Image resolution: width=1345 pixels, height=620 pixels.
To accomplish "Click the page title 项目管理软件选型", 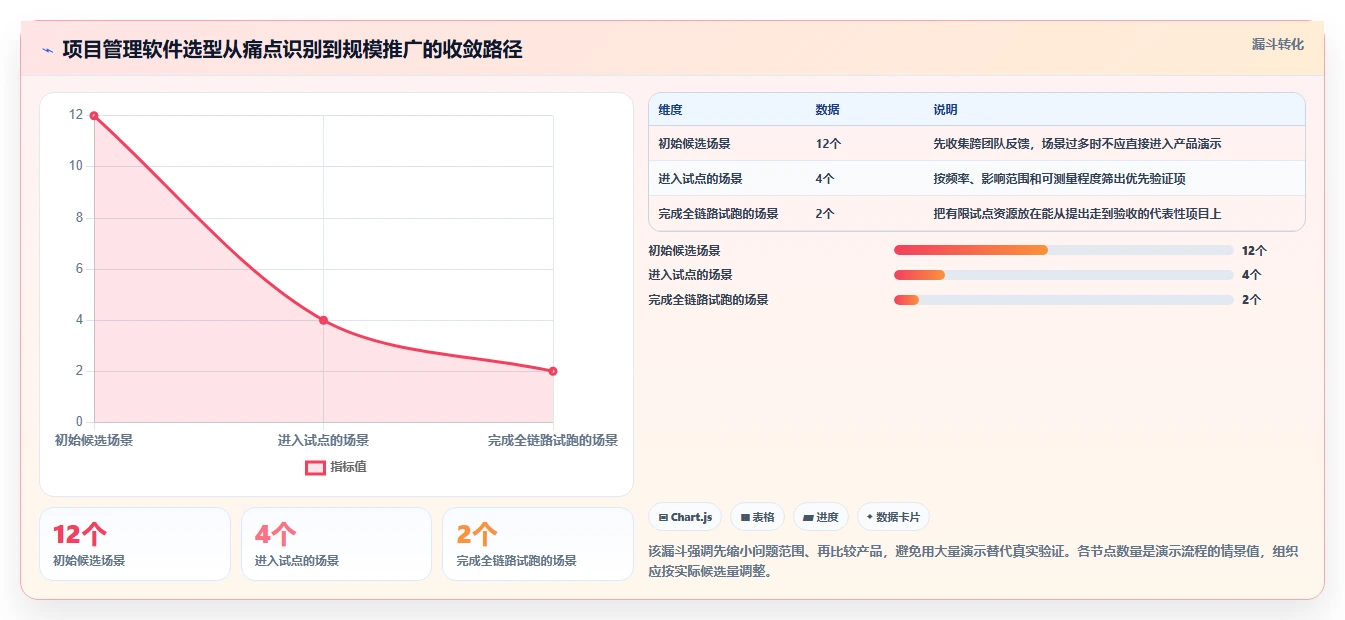I will (x=292, y=50).
